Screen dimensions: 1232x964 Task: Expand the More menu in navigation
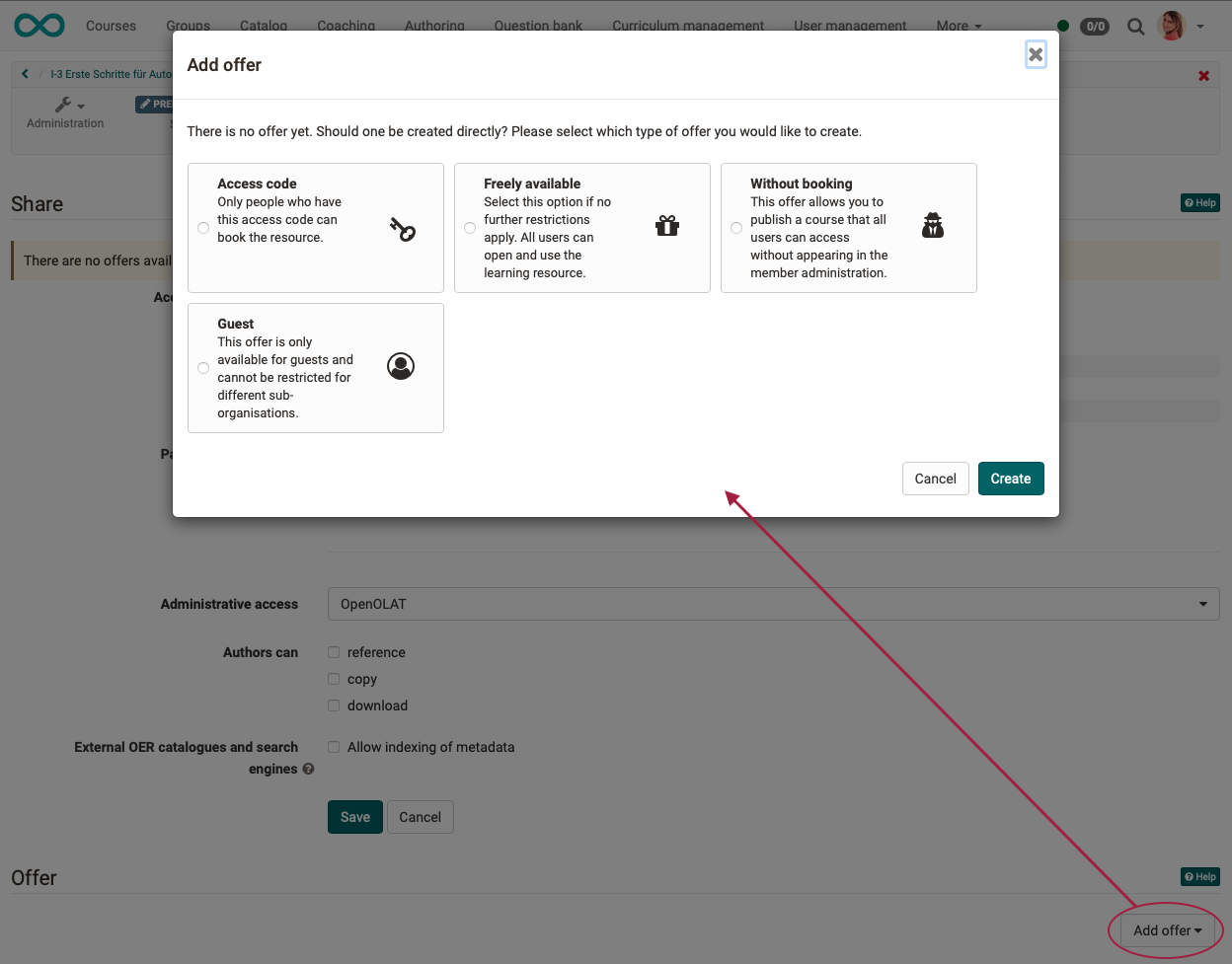(959, 26)
